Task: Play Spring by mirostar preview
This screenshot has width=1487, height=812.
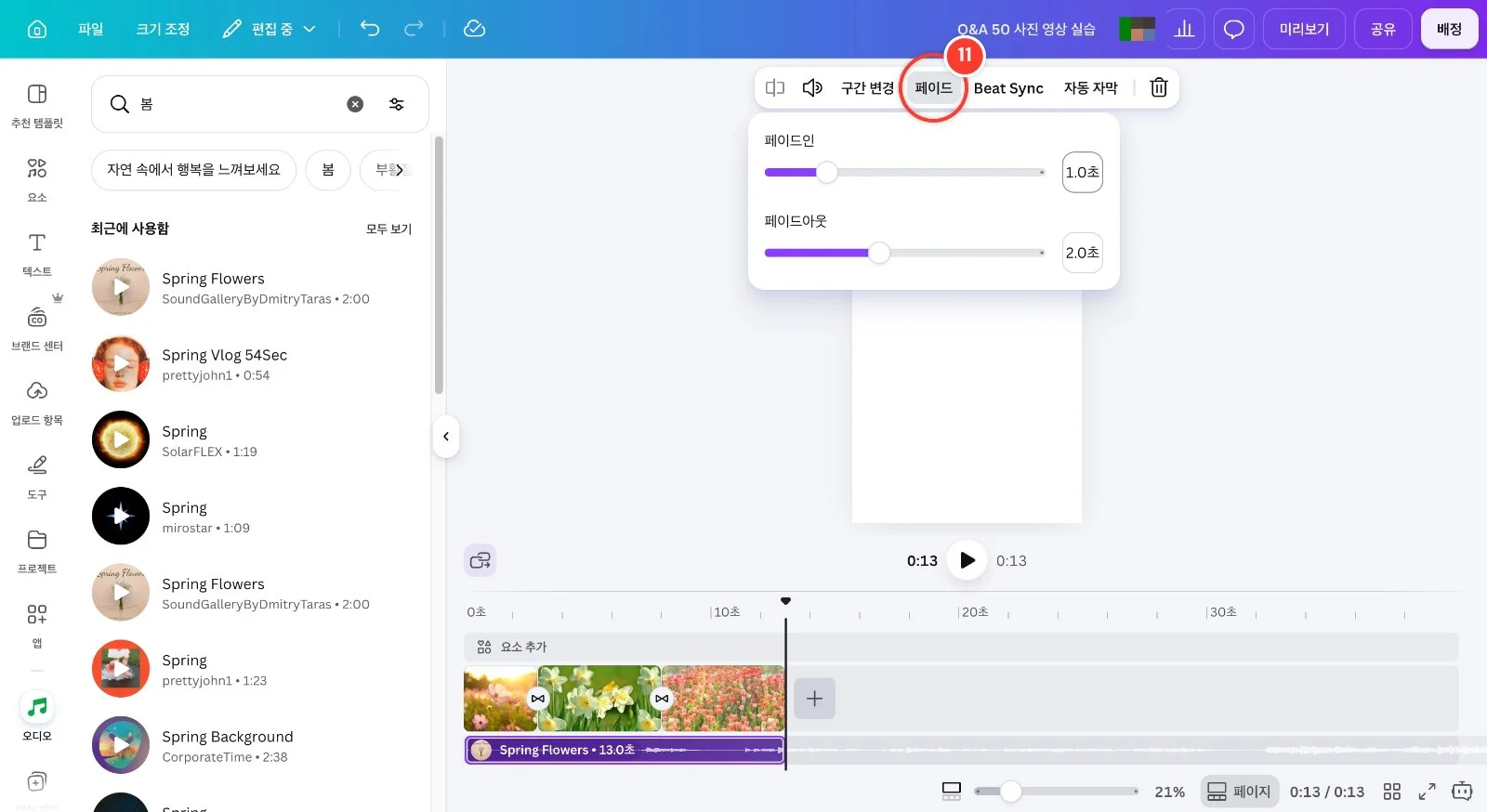Action: tap(121, 516)
